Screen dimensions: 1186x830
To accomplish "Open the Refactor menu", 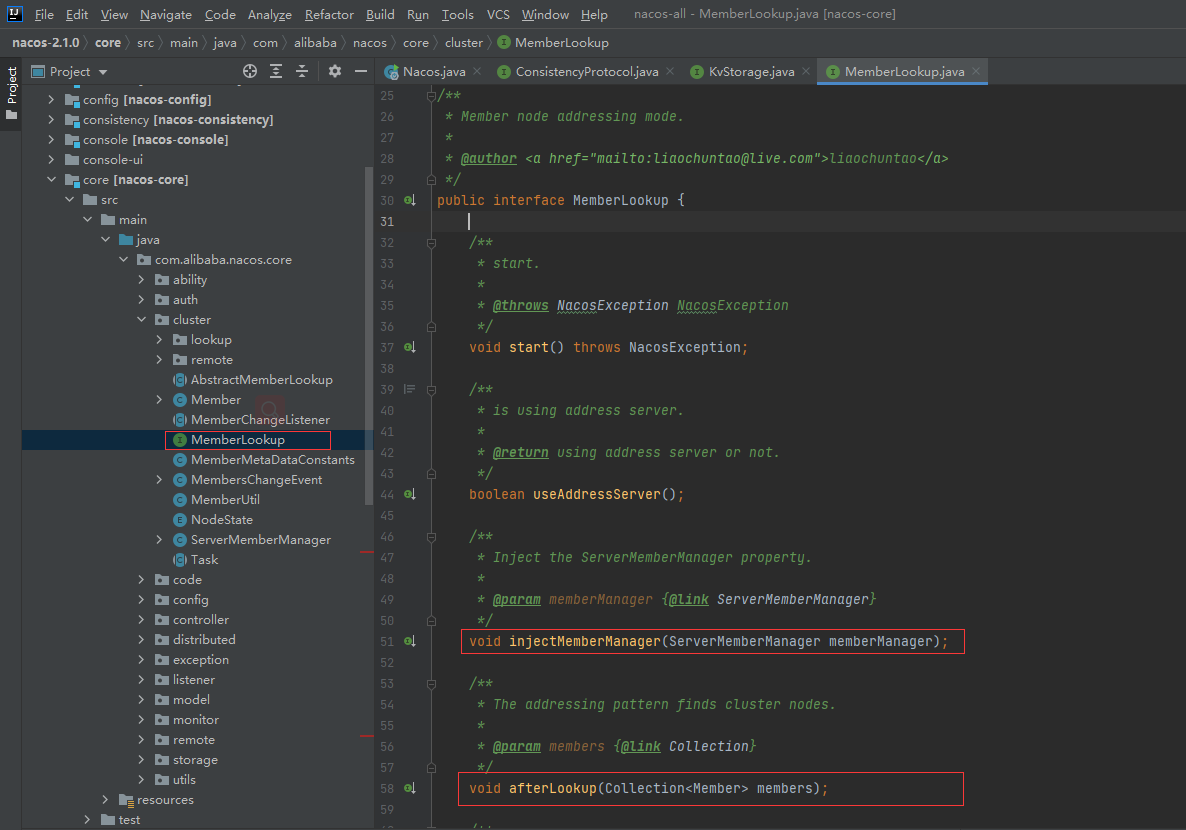I will point(329,14).
